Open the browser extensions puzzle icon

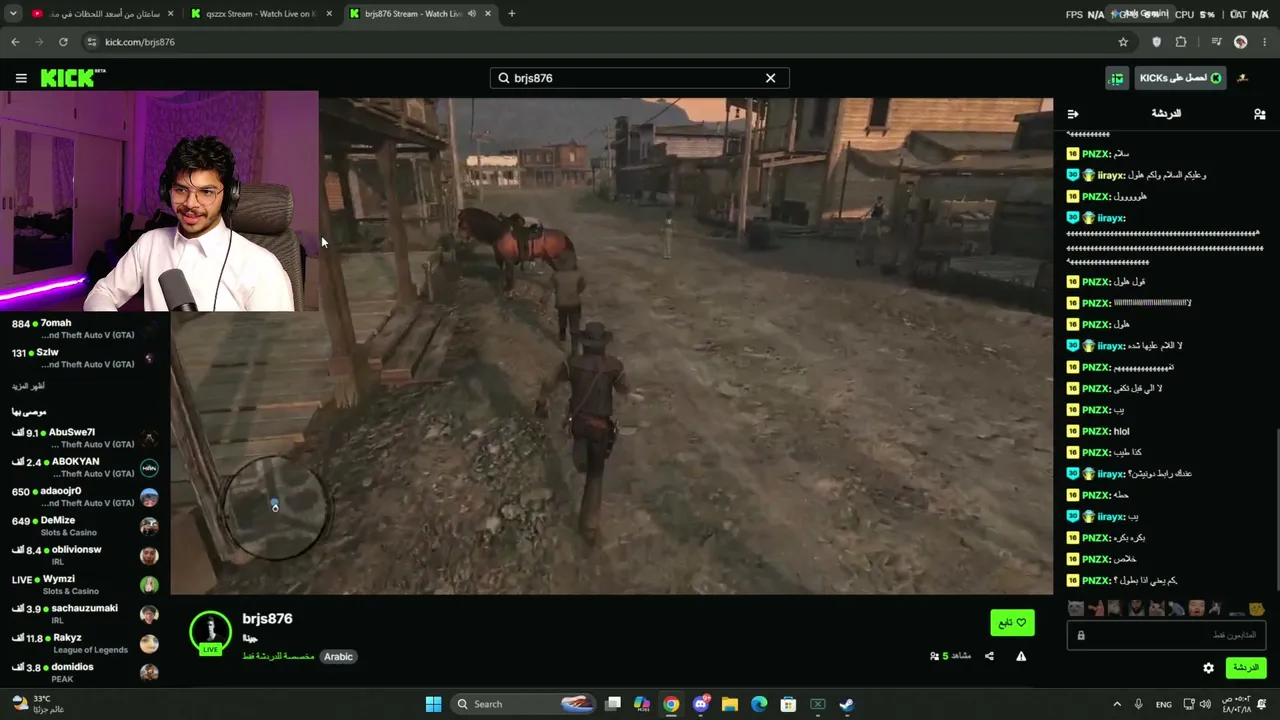tap(1181, 42)
